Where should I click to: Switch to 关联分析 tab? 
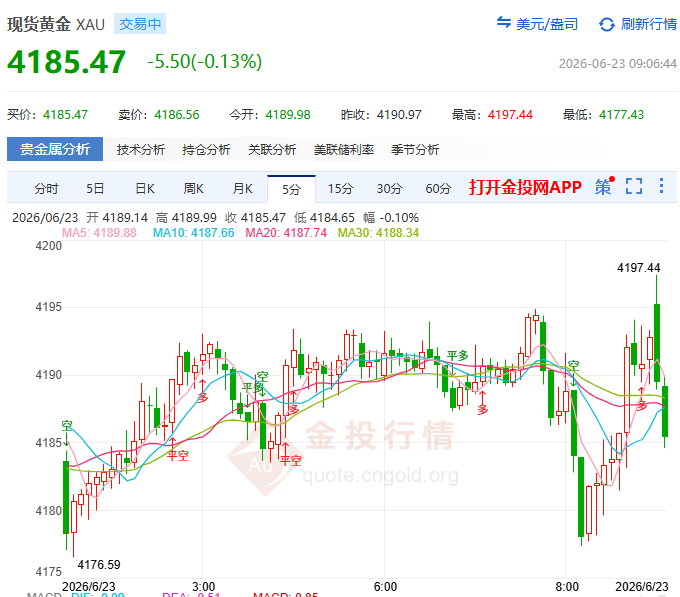pos(272,150)
